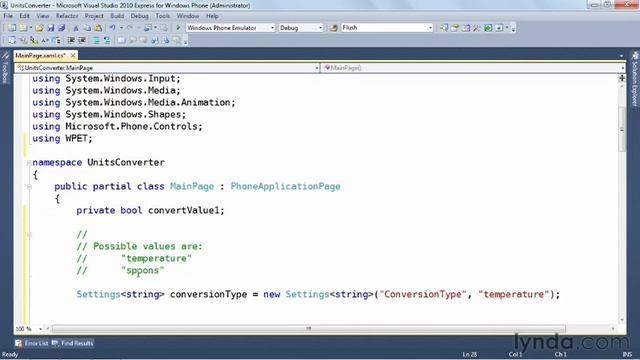The height and width of the screenshot is (360, 640).
Task: Open the Solution Explorer side panel tab
Action: [635, 79]
